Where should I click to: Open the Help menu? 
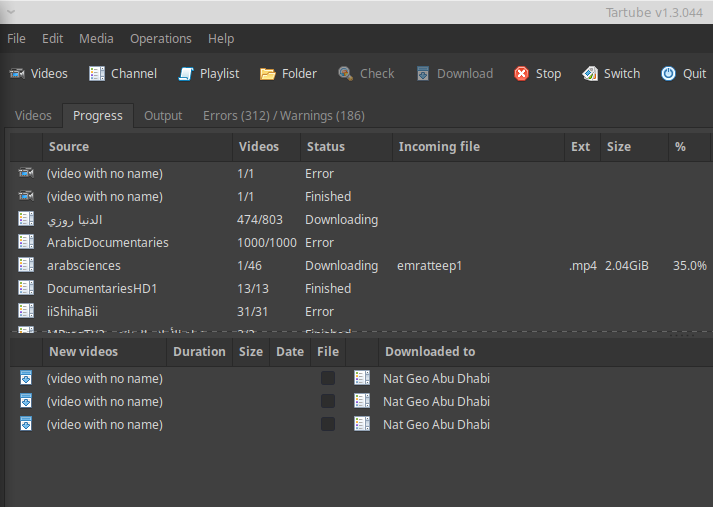pos(221,39)
